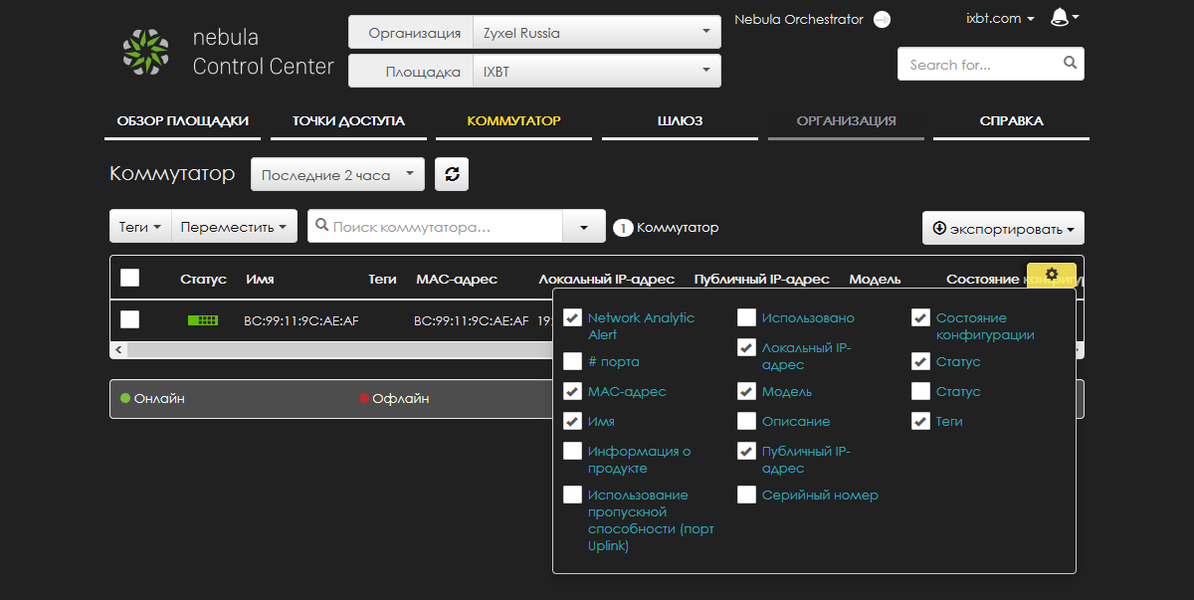Click the search magnifier icon in top search box
This screenshot has height=600, width=1194.
coord(1070,63)
